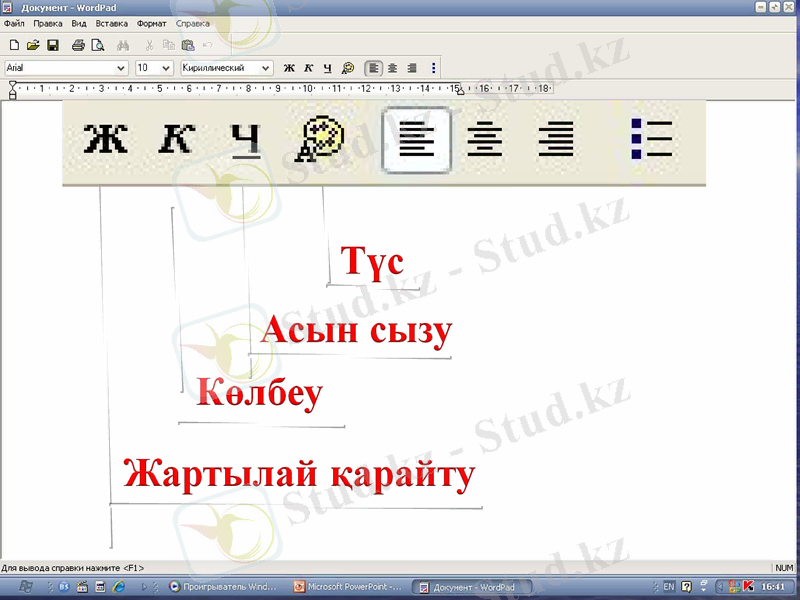Print the document

[77, 45]
